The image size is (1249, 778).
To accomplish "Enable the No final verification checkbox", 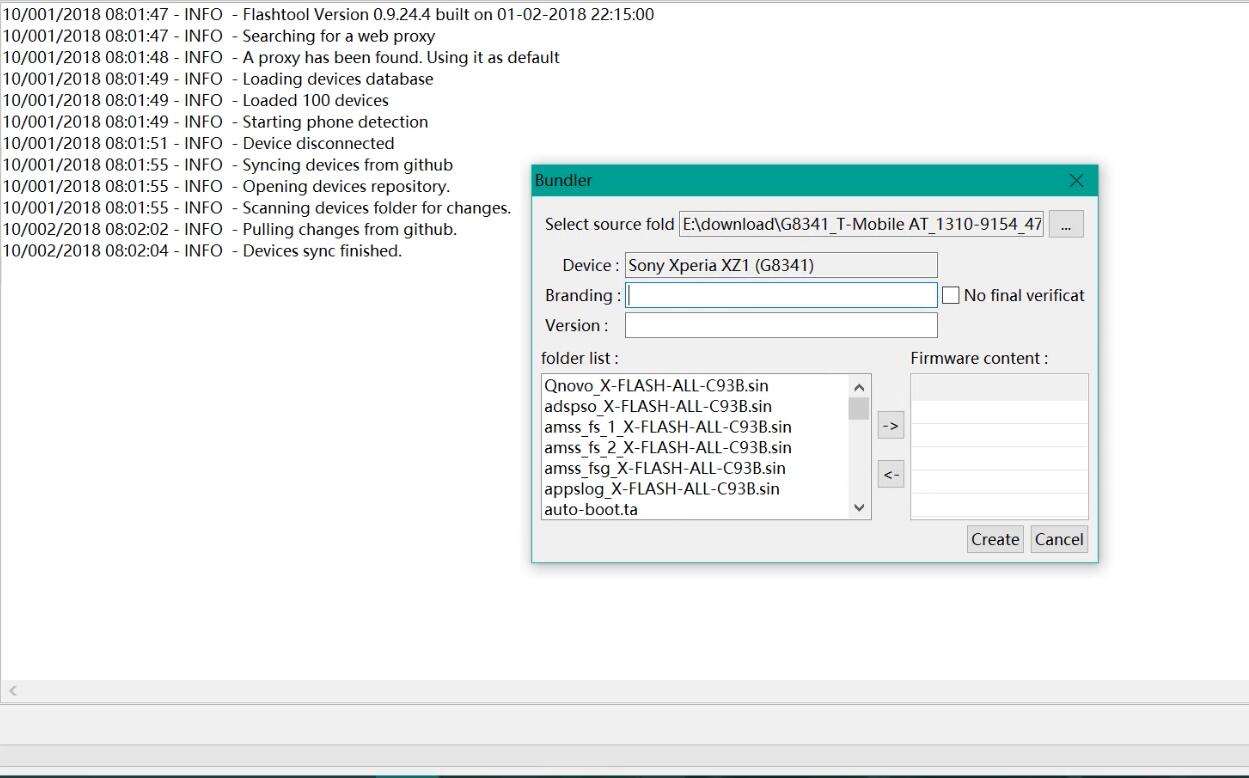I will [951, 295].
